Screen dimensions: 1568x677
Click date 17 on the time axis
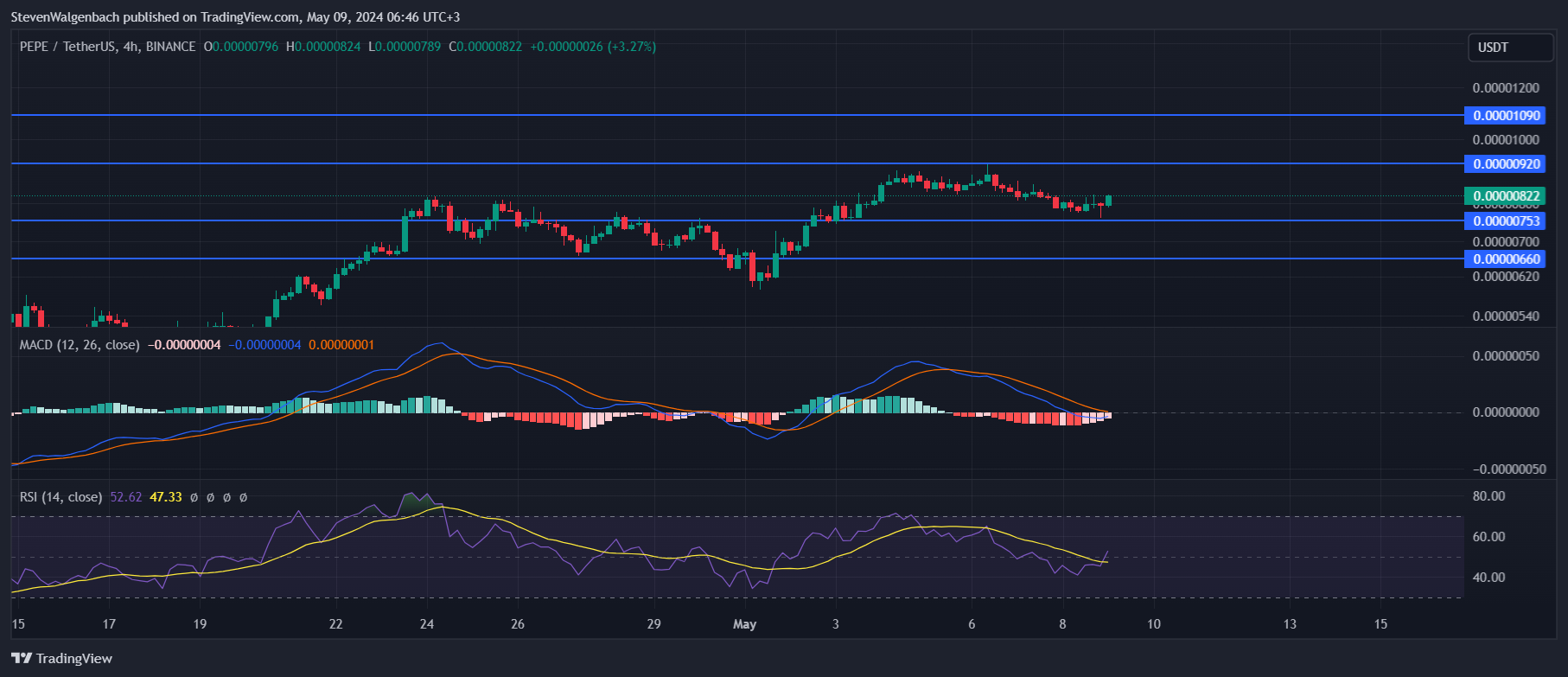(x=109, y=624)
